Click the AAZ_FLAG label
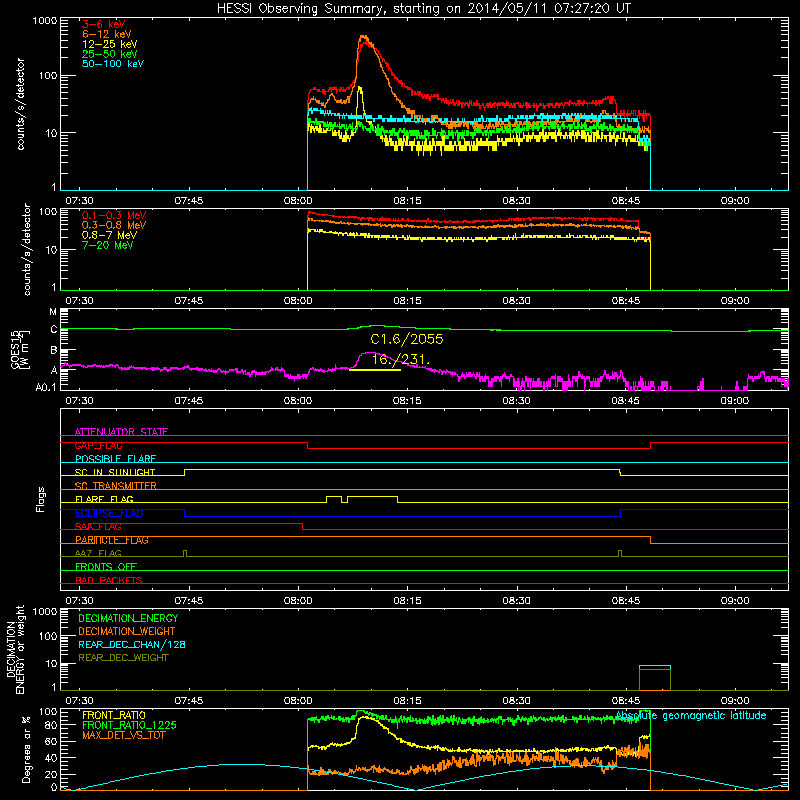 coord(98,553)
